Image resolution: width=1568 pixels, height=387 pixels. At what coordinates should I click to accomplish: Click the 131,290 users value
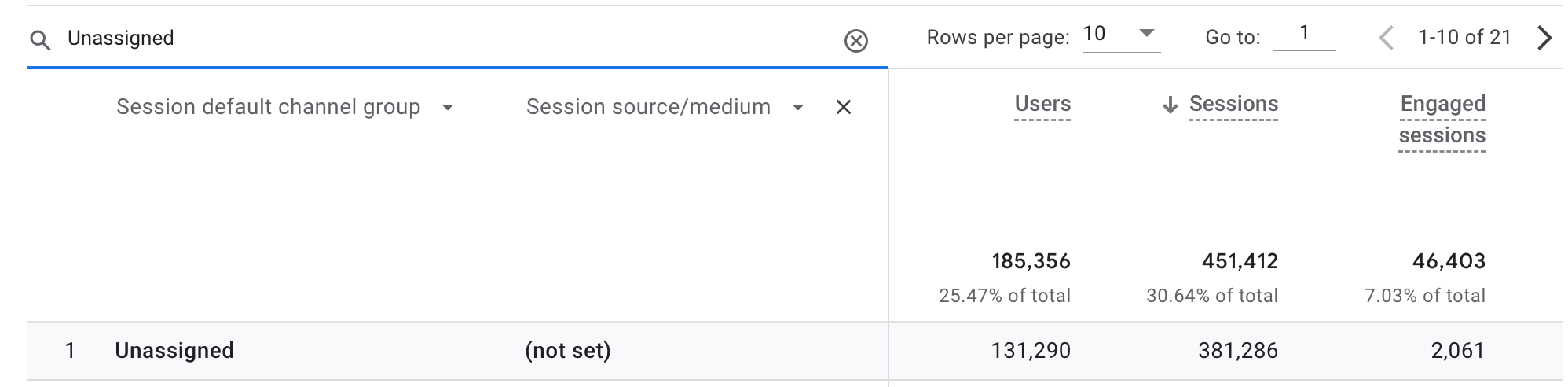click(x=1031, y=351)
